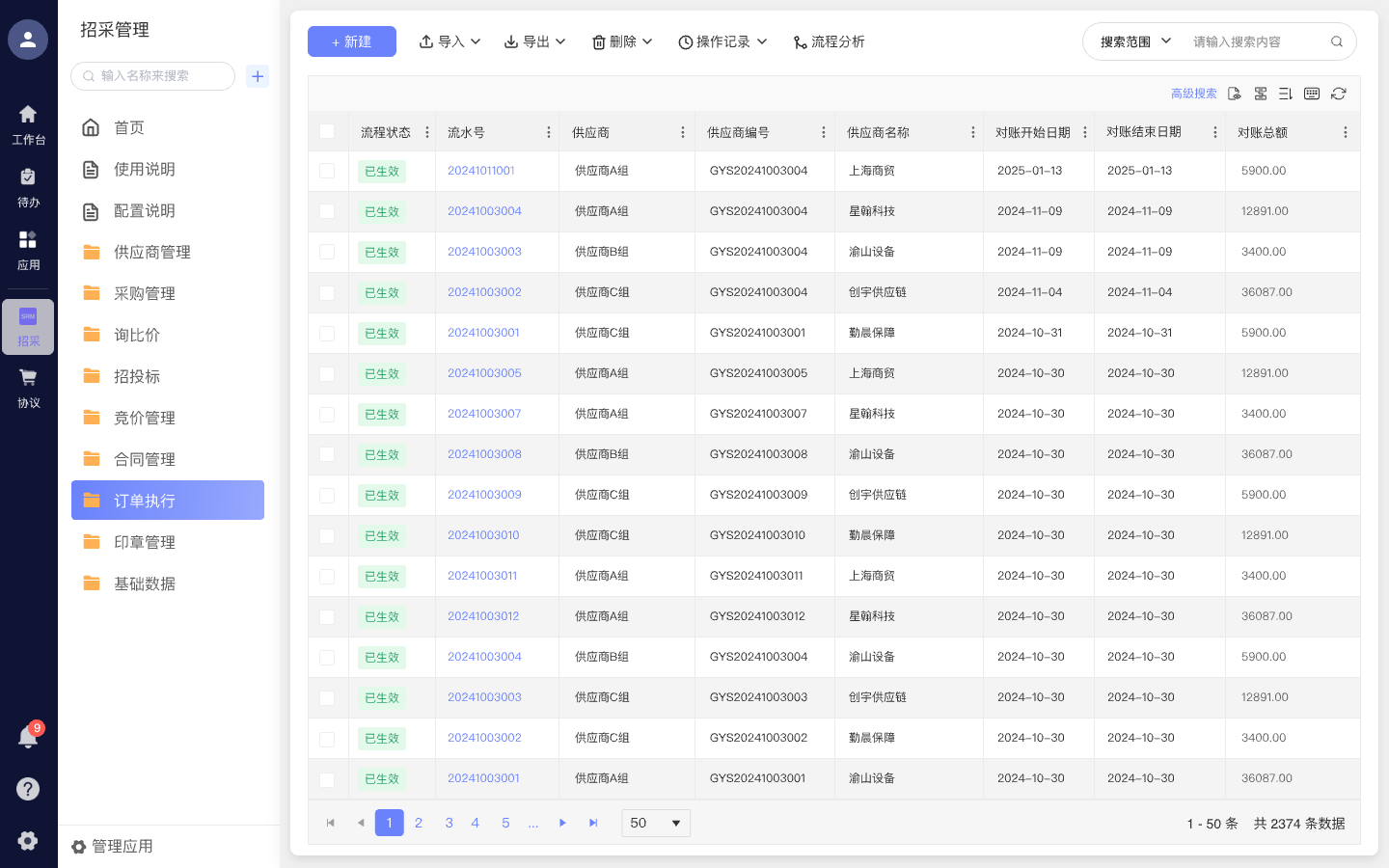Check row 20241003007 checkbox

[x=327, y=414]
